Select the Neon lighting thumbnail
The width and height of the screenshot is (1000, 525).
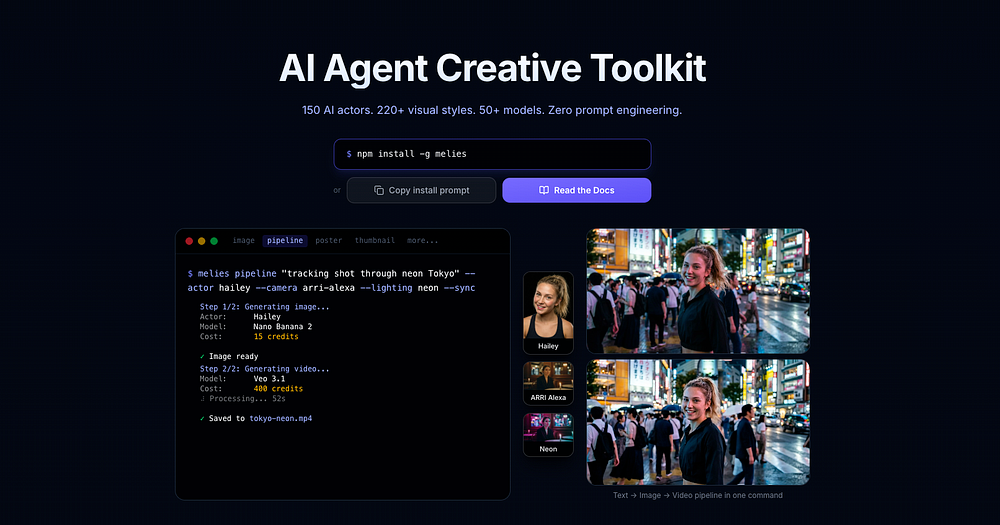[548, 435]
